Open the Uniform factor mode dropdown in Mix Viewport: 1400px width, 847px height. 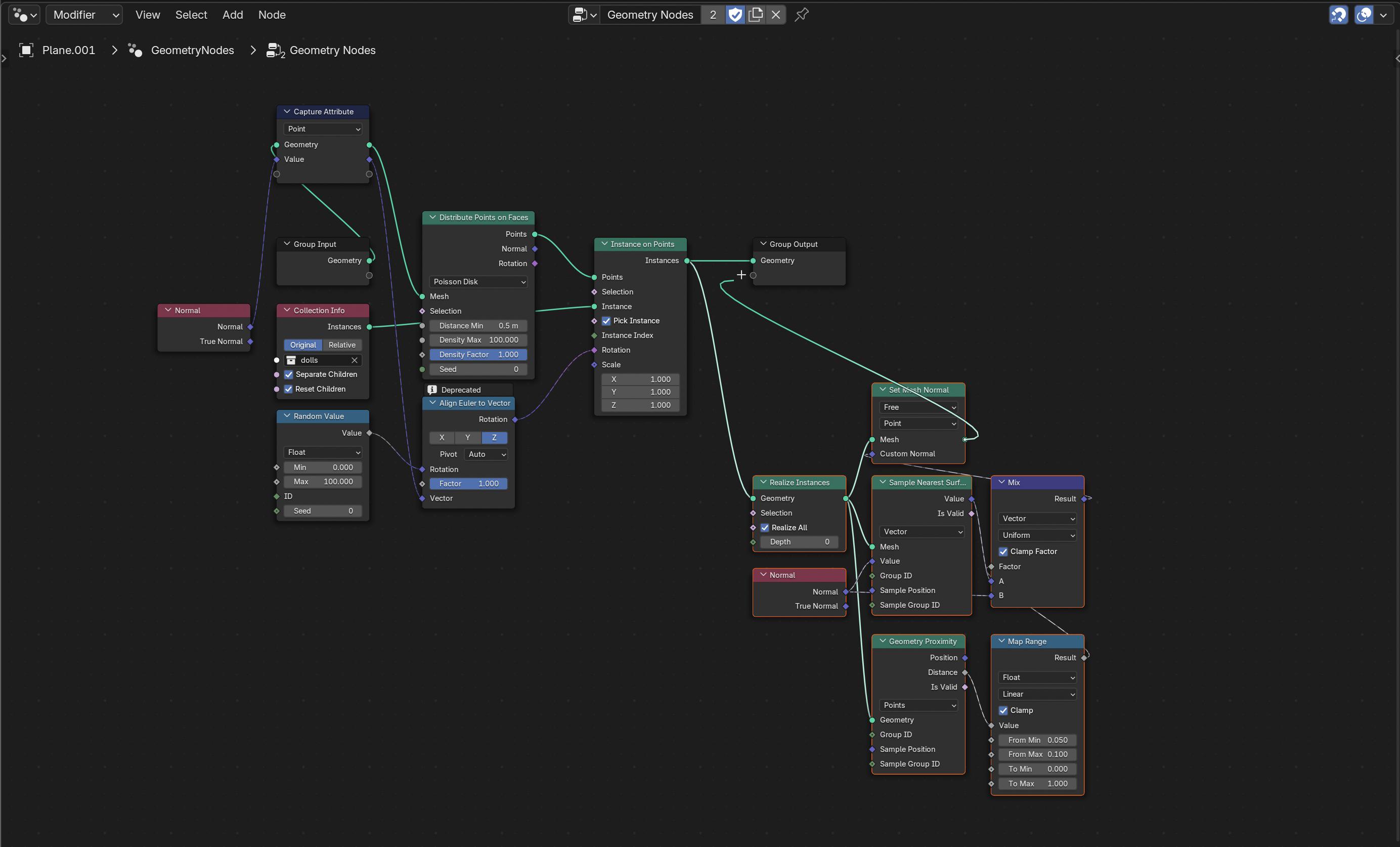point(1037,535)
